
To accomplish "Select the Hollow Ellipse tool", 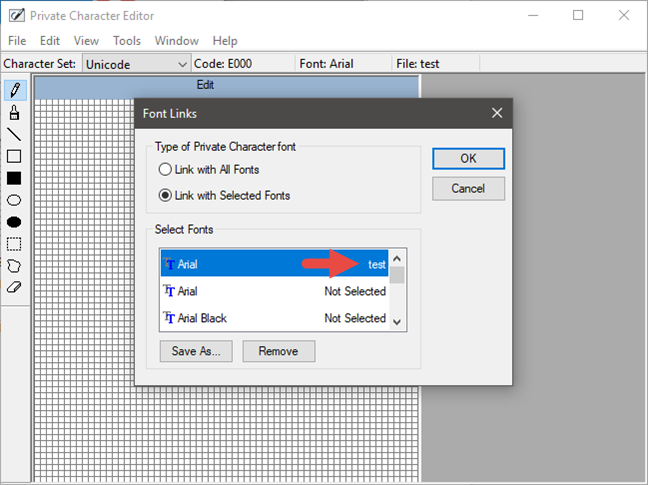I will (x=14, y=200).
